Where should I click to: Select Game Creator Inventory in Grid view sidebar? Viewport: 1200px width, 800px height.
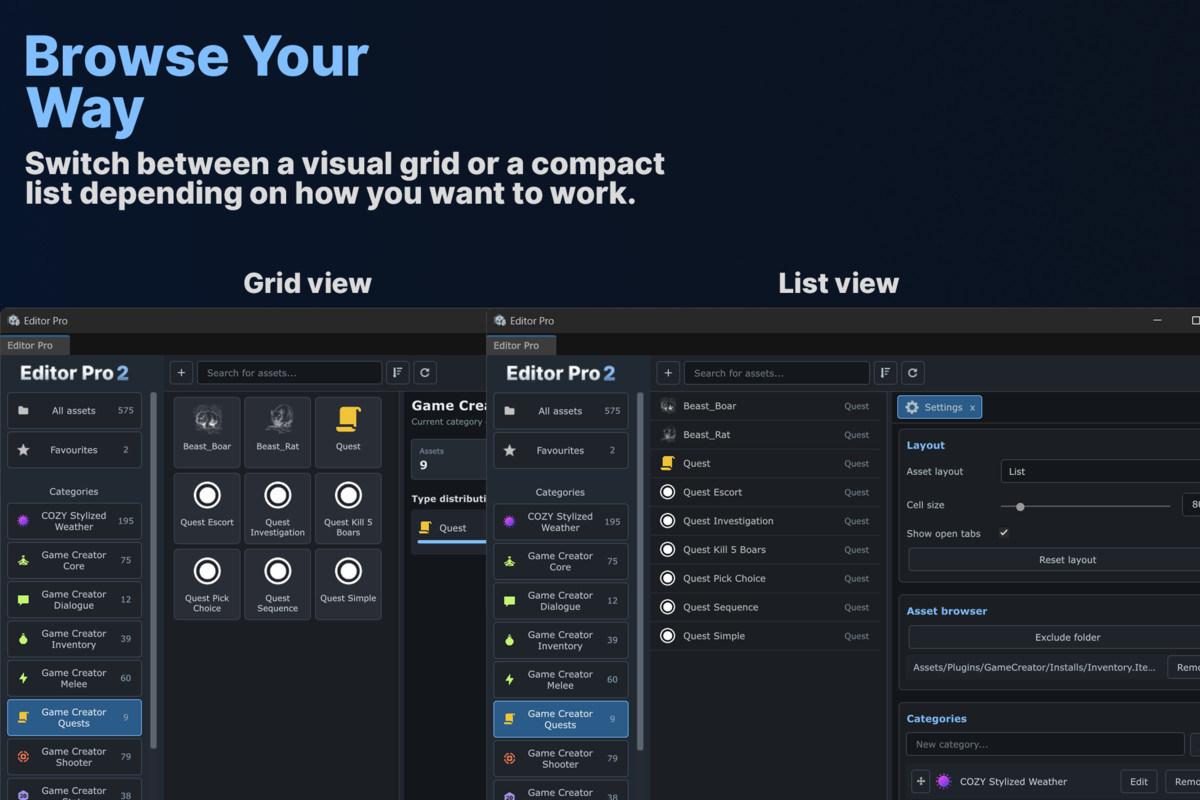74,639
